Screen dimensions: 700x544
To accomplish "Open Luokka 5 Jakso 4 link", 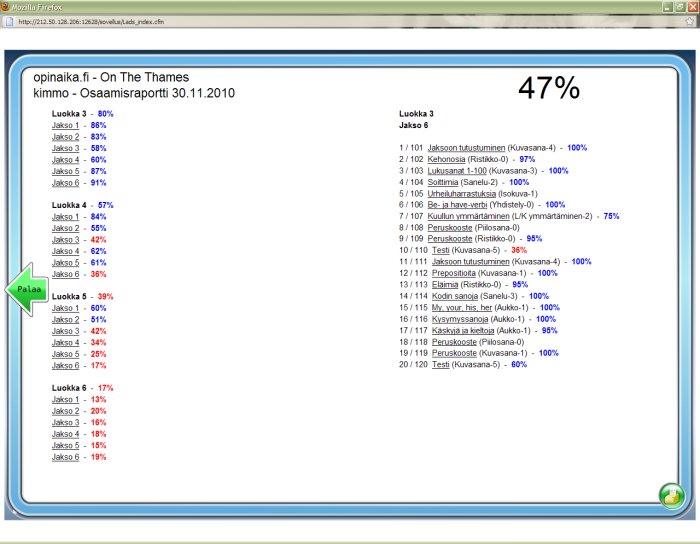I will coord(65,343).
